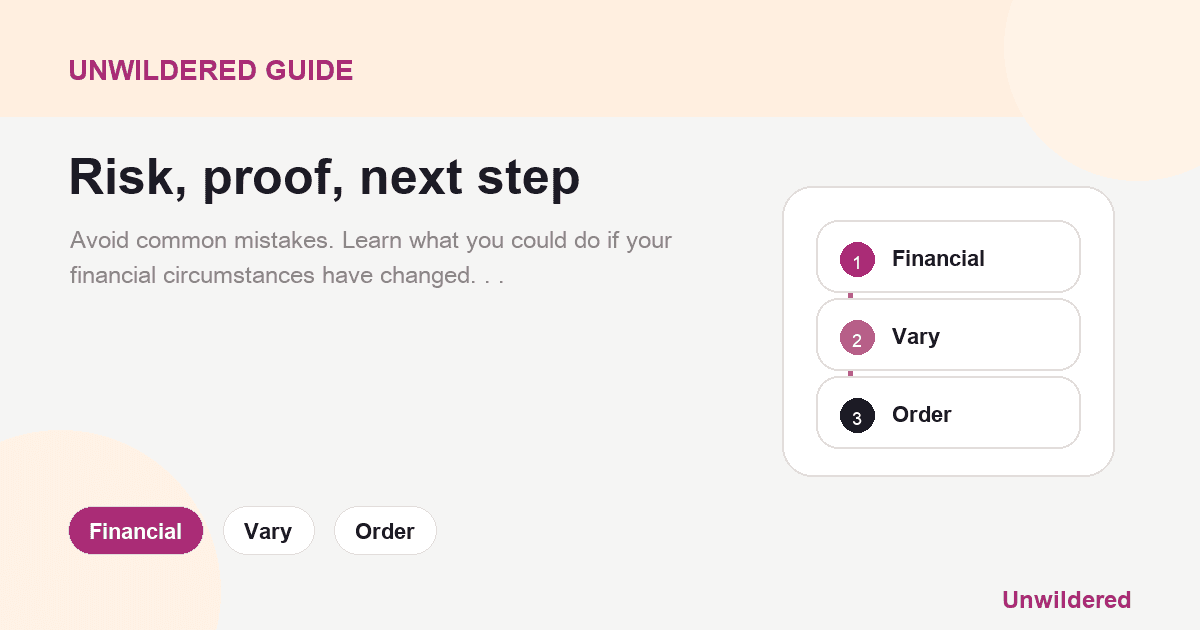Open the Vary step card in the list

point(948,335)
